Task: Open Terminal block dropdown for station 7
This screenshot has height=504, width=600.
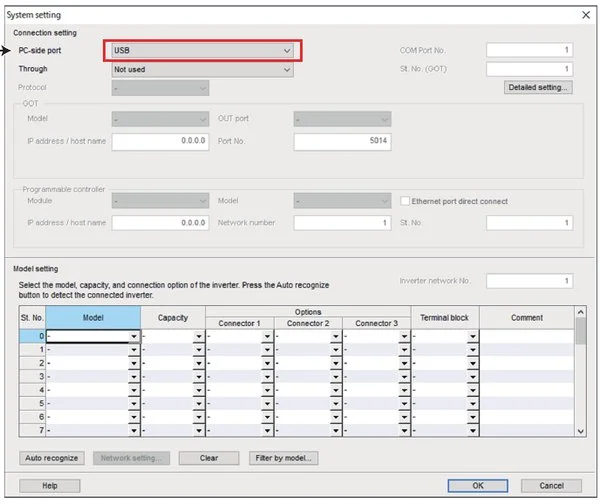Action: [x=473, y=430]
